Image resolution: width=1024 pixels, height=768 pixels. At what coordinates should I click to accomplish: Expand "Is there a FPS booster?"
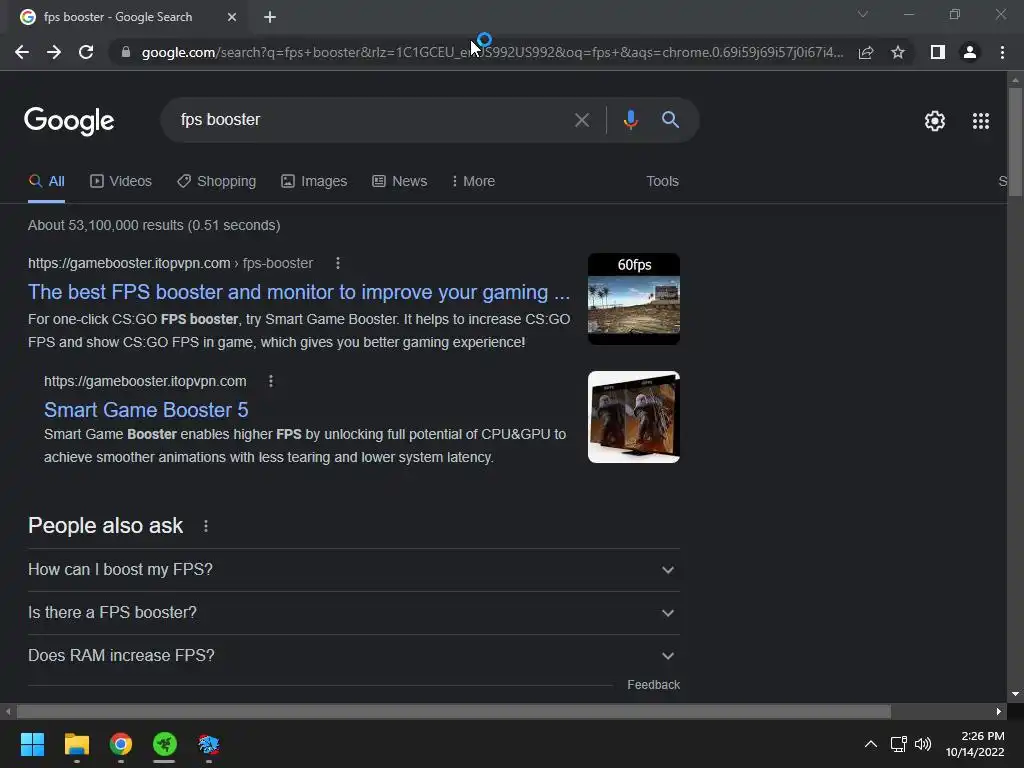click(354, 613)
